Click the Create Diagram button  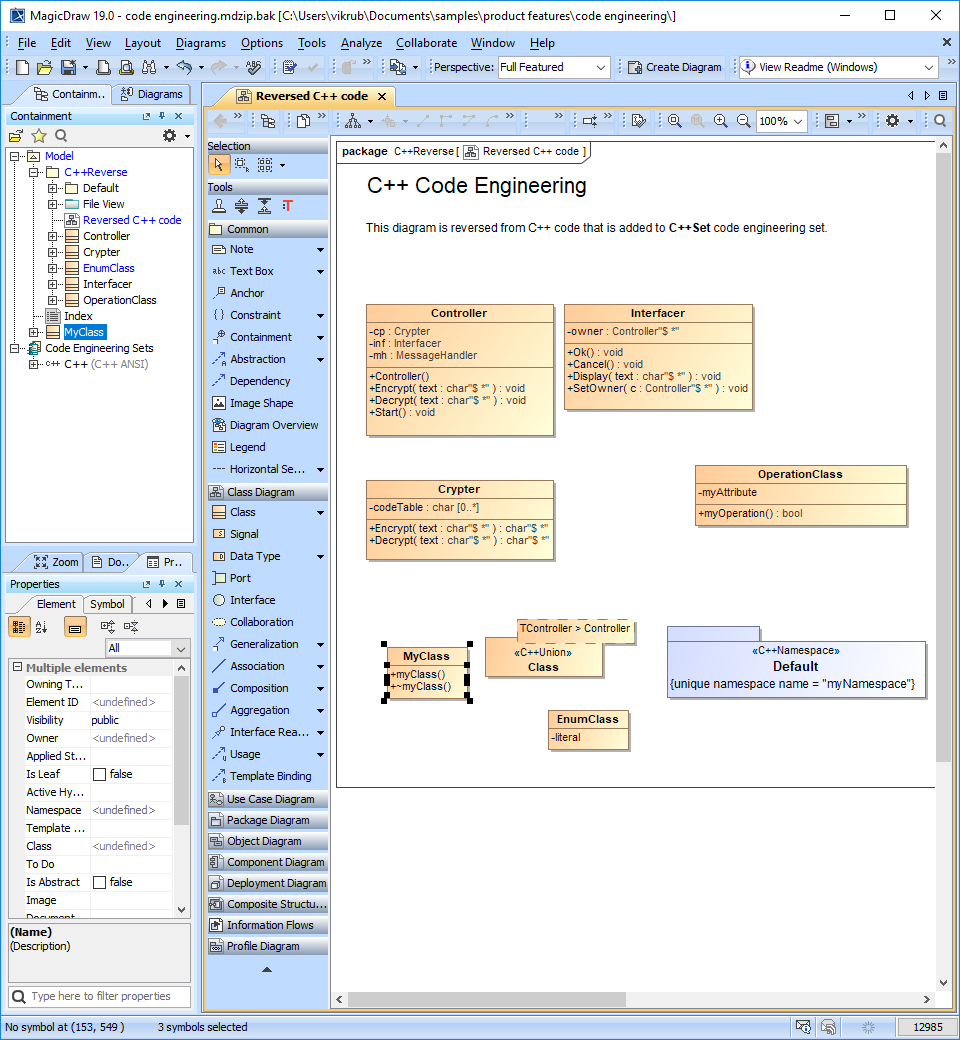pos(675,67)
